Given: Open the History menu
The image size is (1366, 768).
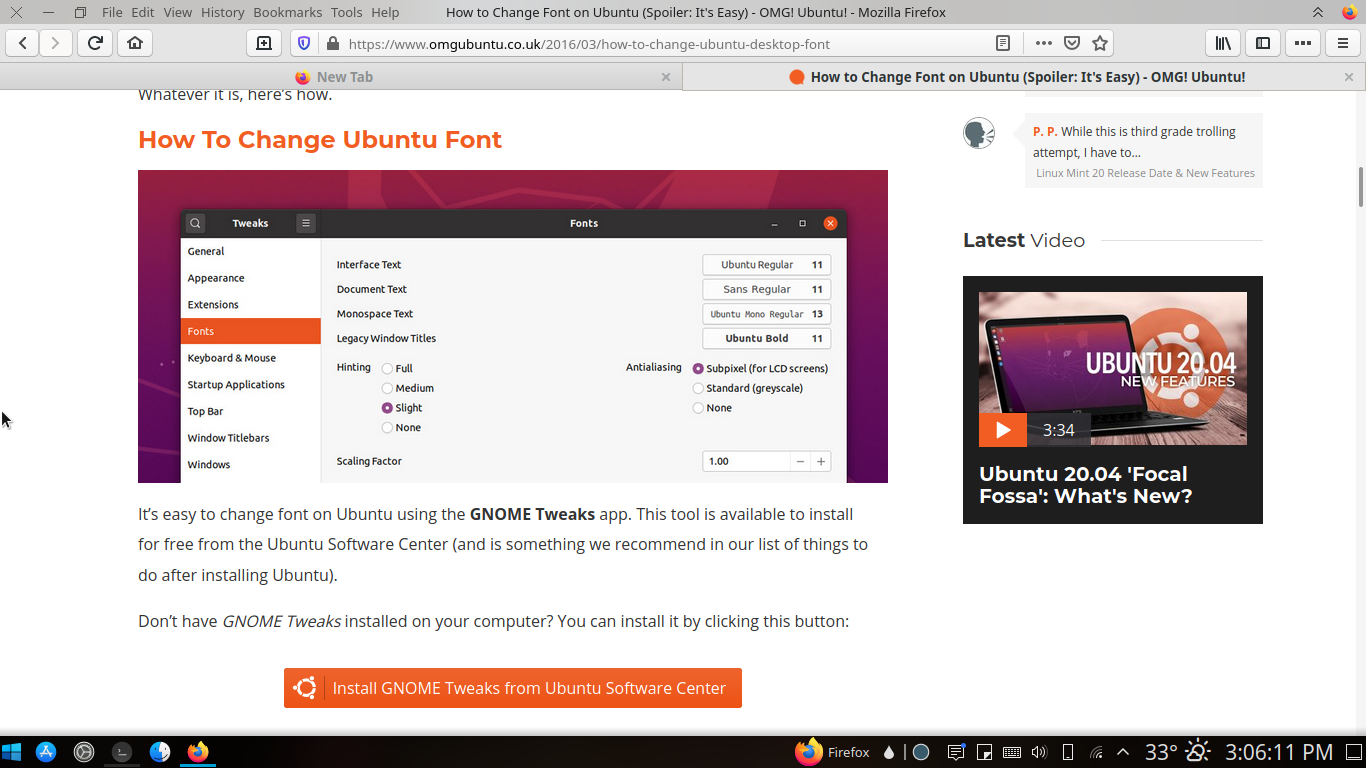Looking at the screenshot, I should coord(222,12).
